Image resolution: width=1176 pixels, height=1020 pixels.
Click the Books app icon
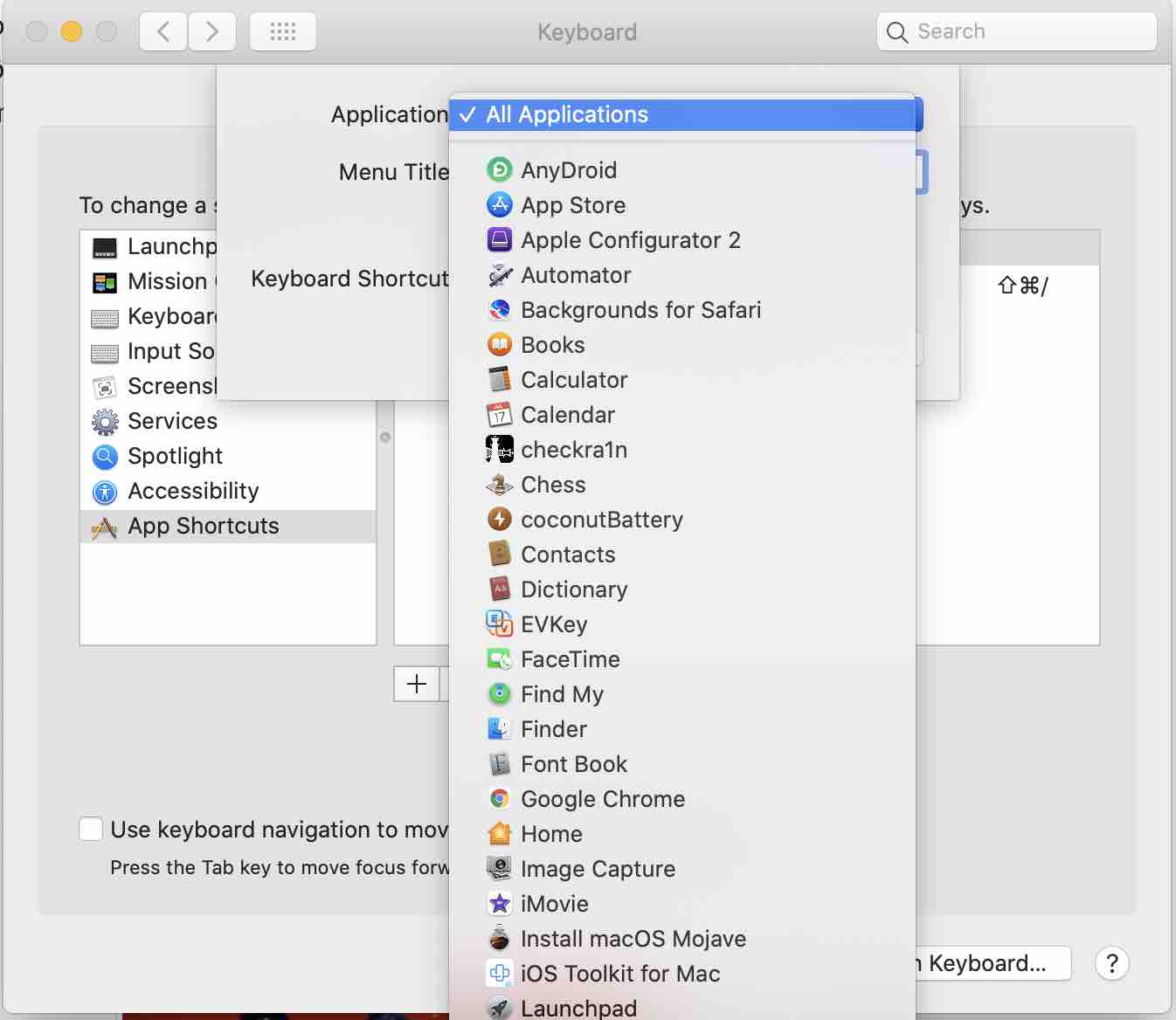point(499,345)
